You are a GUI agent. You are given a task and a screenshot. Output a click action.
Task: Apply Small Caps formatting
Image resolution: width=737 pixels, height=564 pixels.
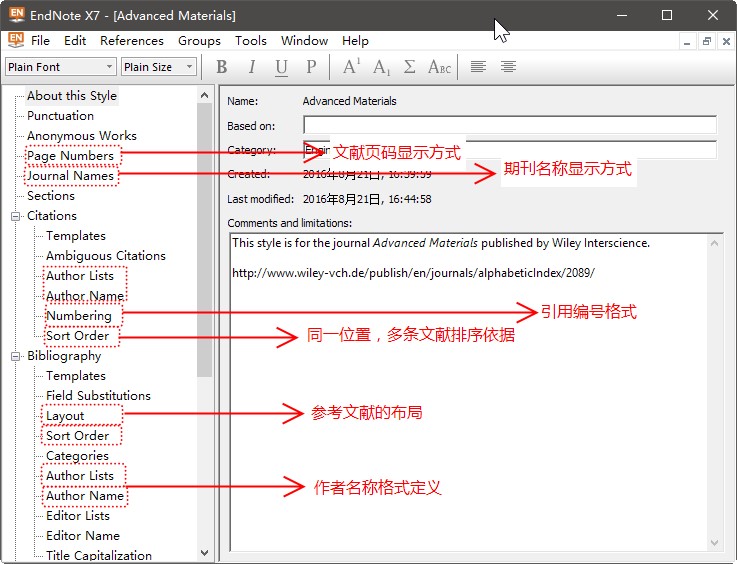tap(439, 67)
